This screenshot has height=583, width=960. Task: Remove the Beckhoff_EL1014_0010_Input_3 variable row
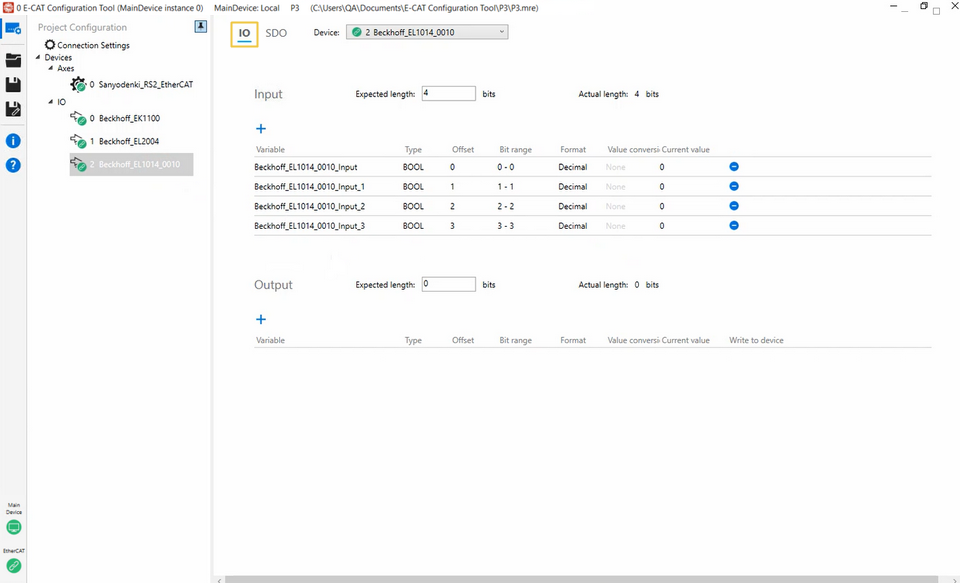pyautogui.click(x=733, y=225)
